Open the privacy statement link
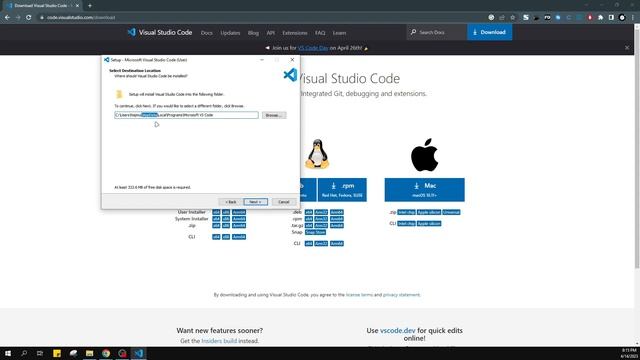The height and width of the screenshot is (360, 640). [401, 295]
